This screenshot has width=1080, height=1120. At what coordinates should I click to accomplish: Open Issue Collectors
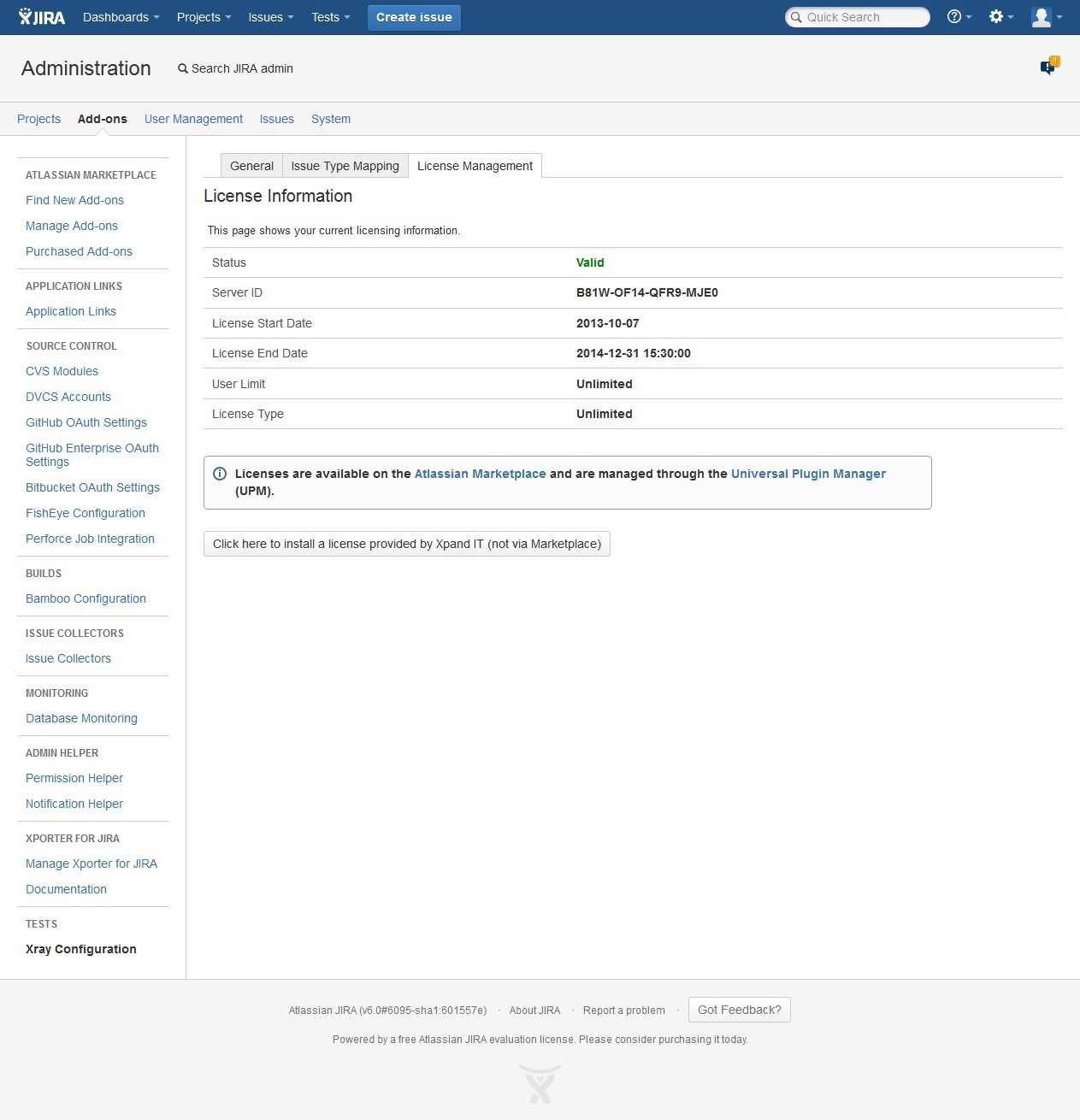coord(68,658)
